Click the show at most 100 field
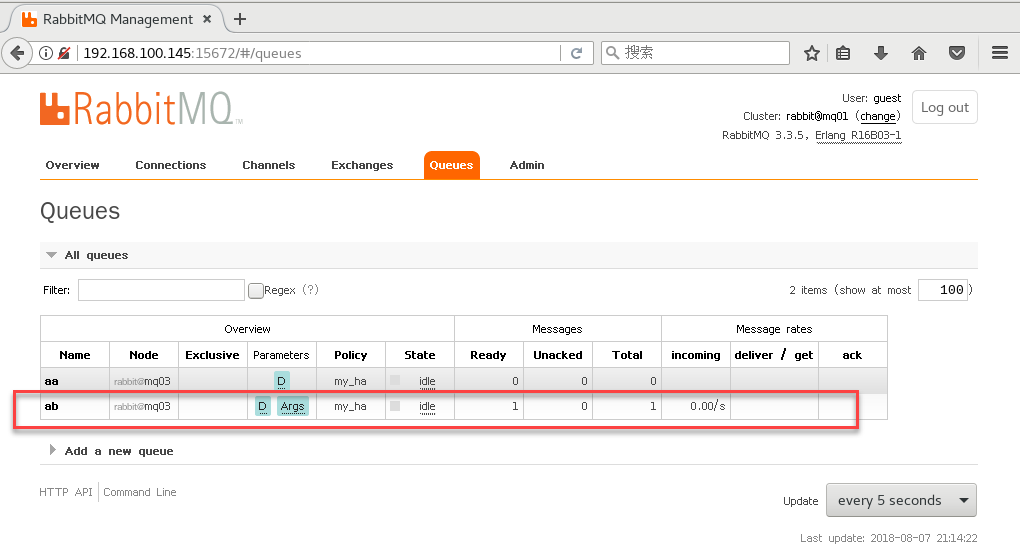1020x552 pixels. [943, 290]
